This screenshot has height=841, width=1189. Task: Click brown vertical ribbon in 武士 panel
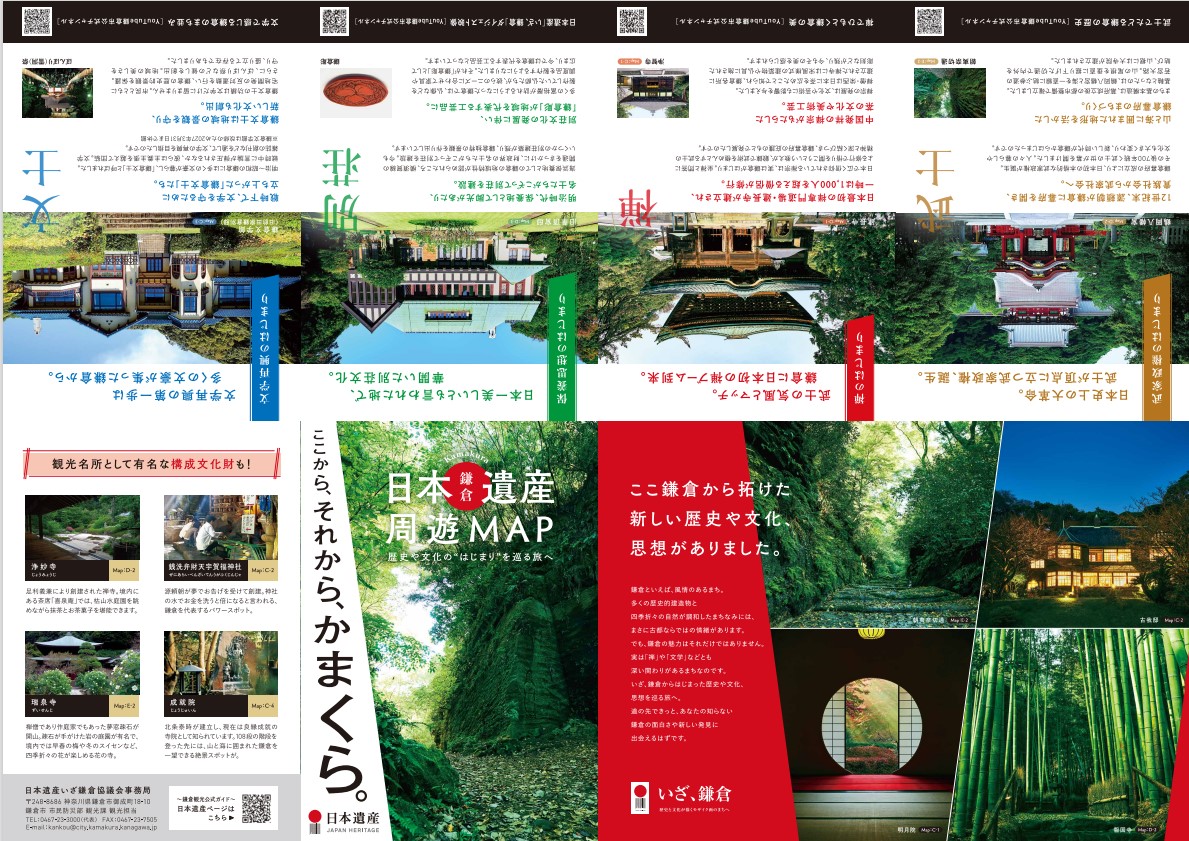1157,347
